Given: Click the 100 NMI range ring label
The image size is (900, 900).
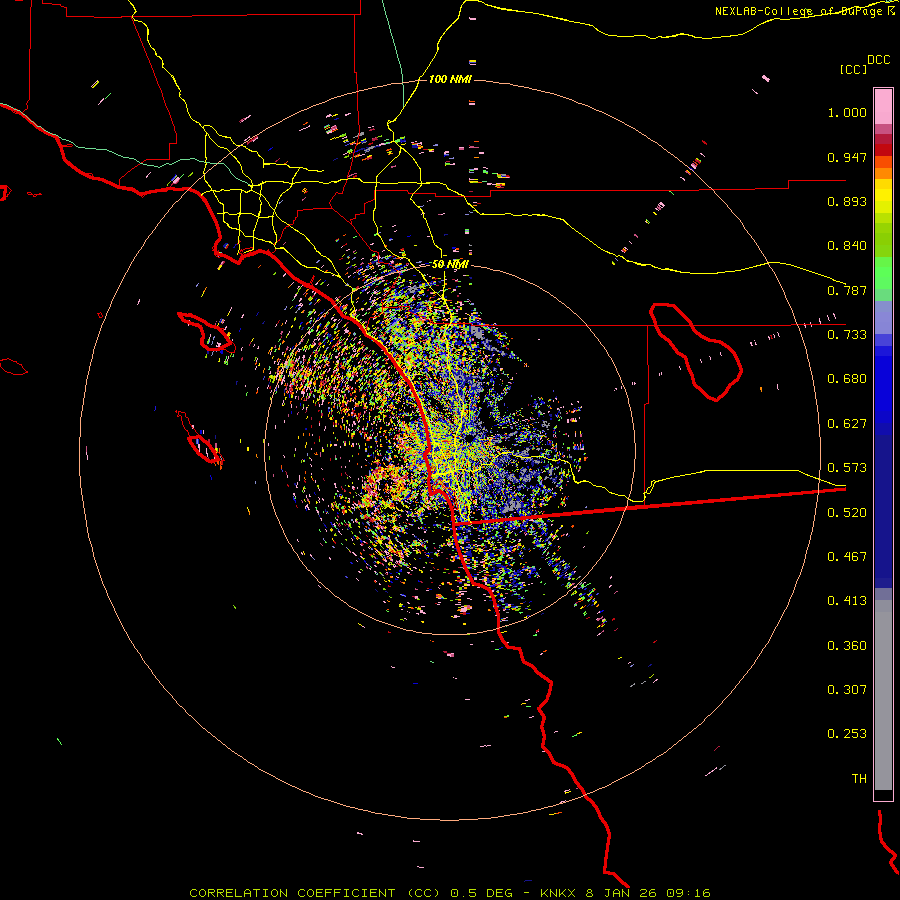Looking at the screenshot, I should click(x=450, y=79).
